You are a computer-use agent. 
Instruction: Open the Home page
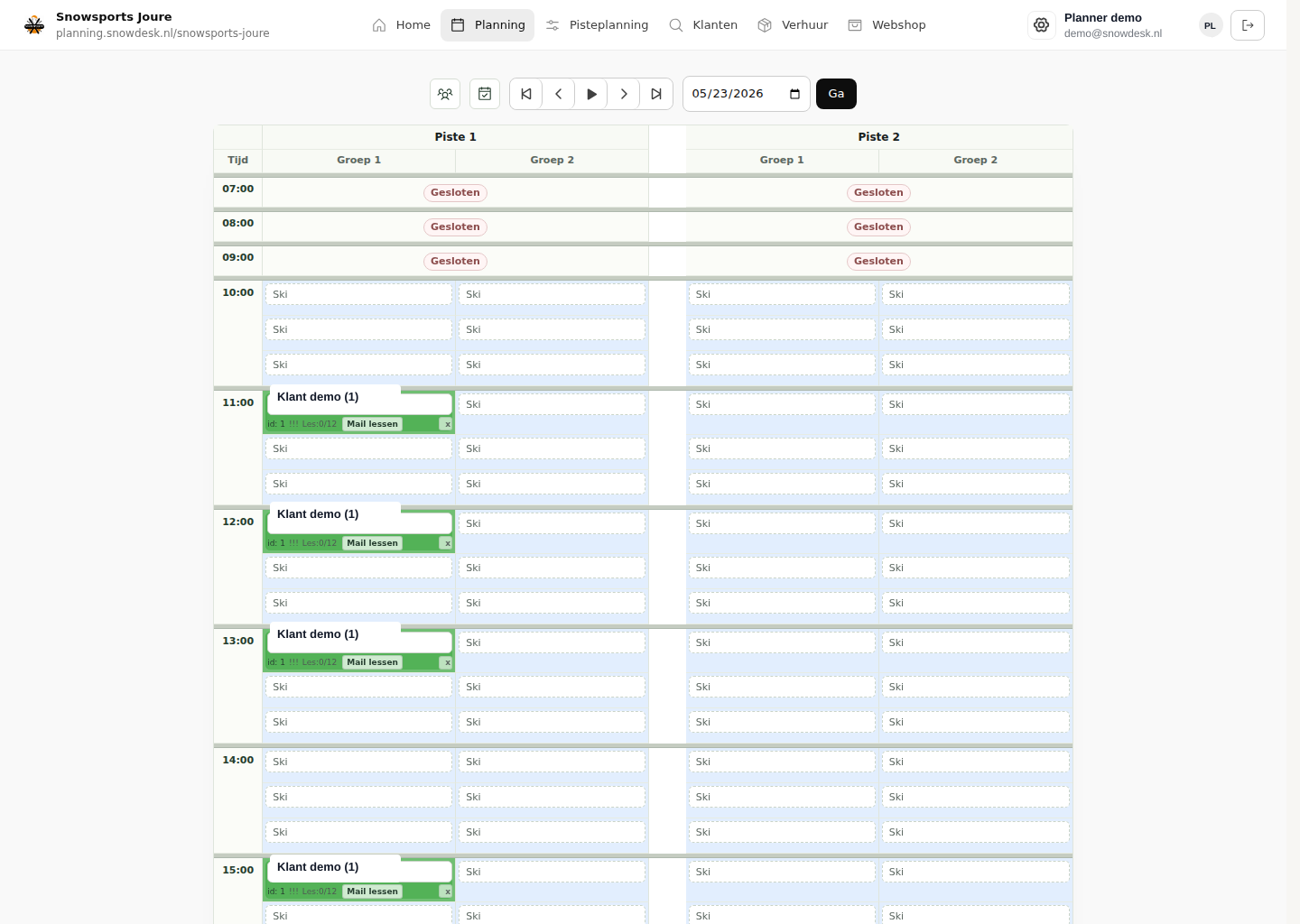coord(402,25)
